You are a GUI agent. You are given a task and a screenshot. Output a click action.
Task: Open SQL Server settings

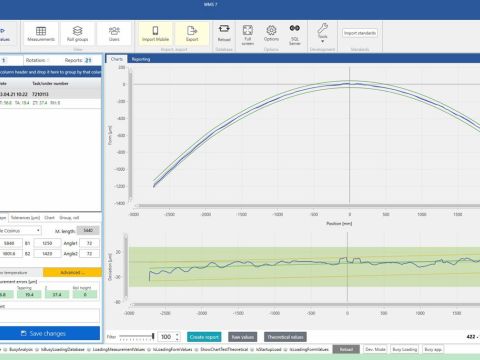click(295, 34)
